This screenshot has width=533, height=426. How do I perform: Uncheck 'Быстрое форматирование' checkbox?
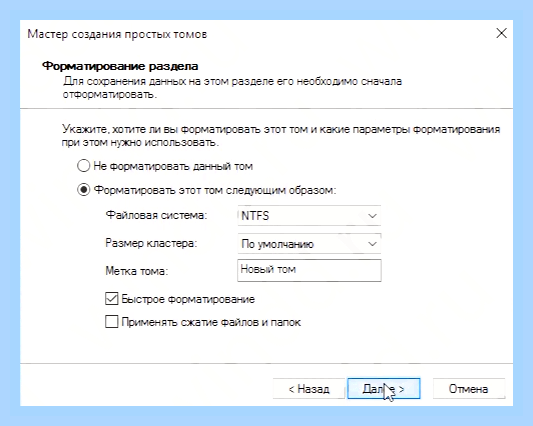point(111,299)
